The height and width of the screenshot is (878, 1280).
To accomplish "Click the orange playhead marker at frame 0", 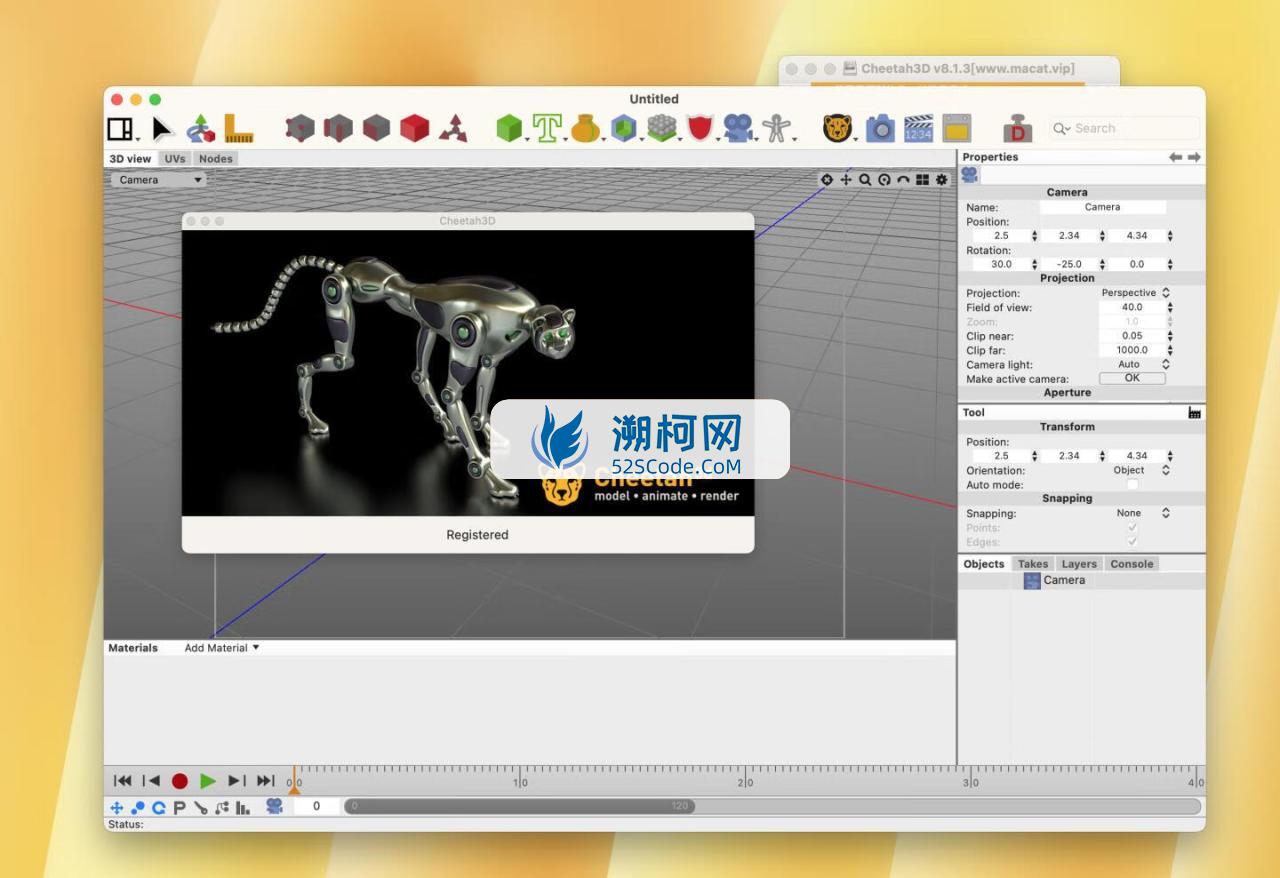I will 294,789.
